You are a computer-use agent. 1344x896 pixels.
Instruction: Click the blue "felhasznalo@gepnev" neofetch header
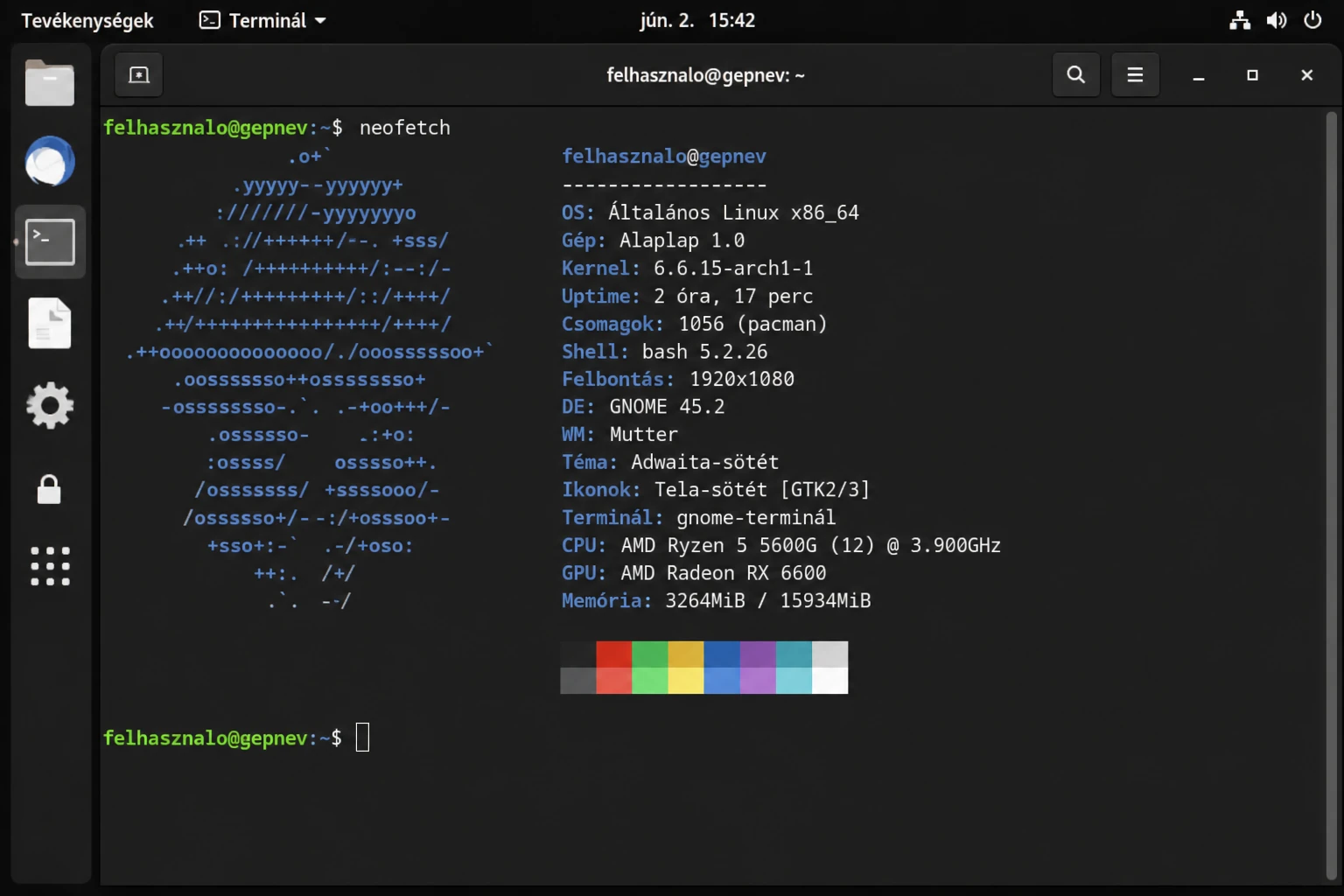[x=664, y=157]
